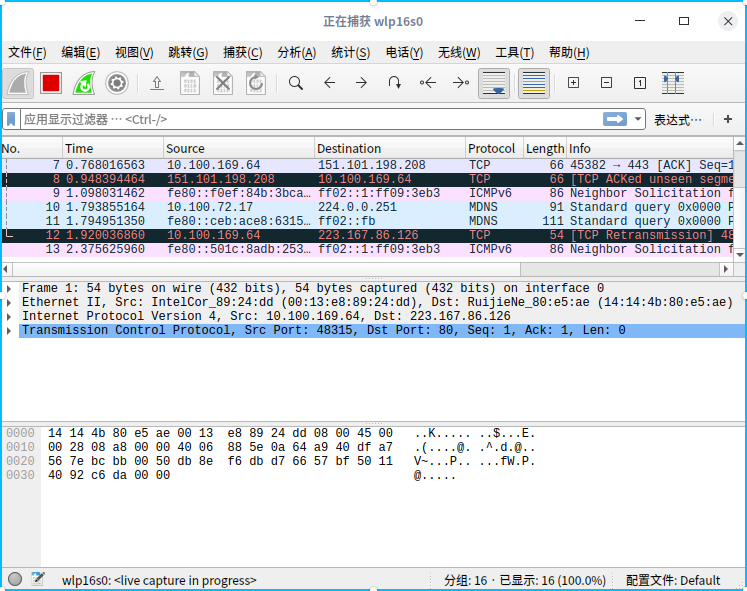The width and height of the screenshot is (747, 591).
Task: Click horizontal scrollbar of packet list
Action: (267, 269)
